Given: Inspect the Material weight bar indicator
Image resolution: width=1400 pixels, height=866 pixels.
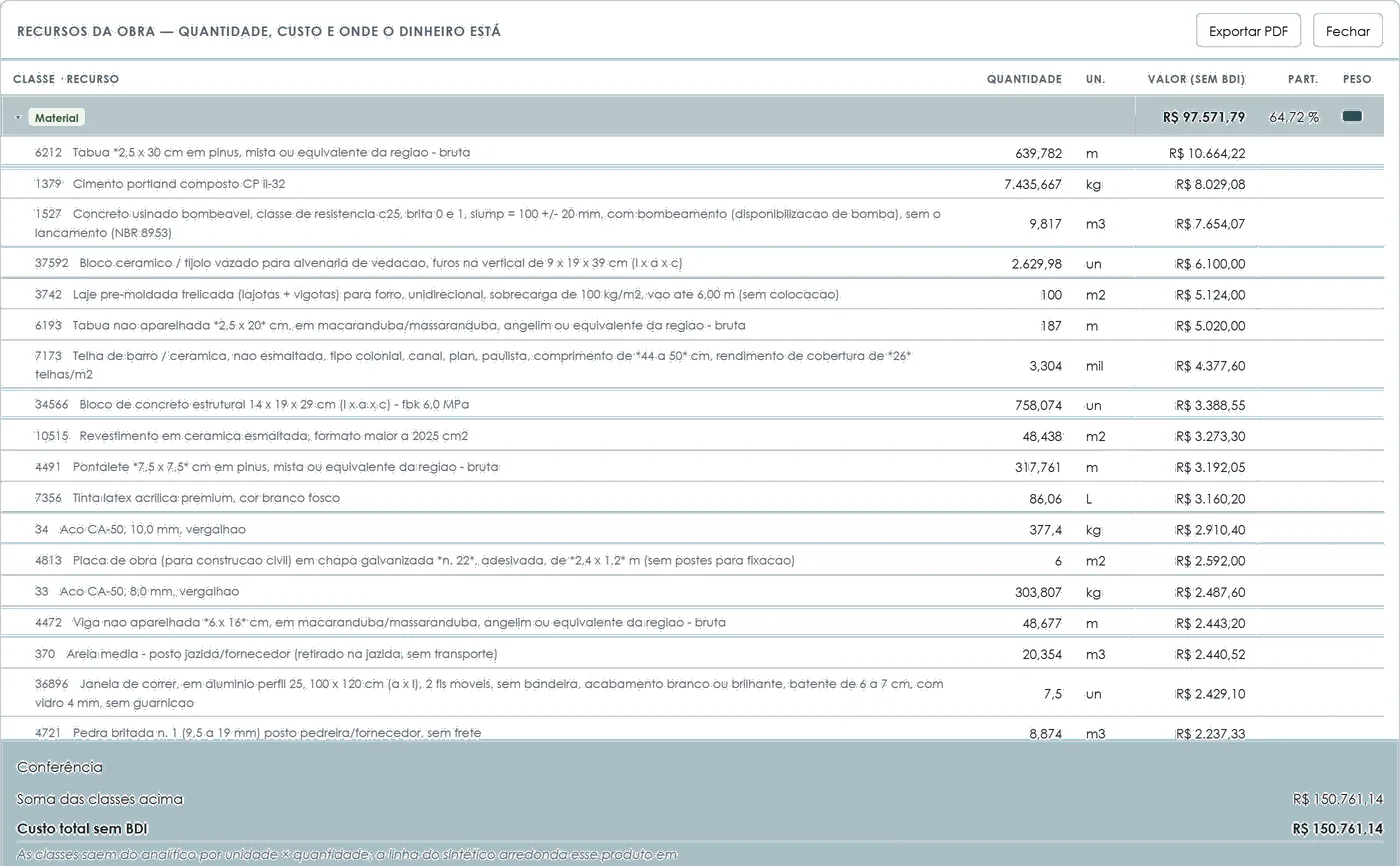Looking at the screenshot, I should [x=1352, y=117].
